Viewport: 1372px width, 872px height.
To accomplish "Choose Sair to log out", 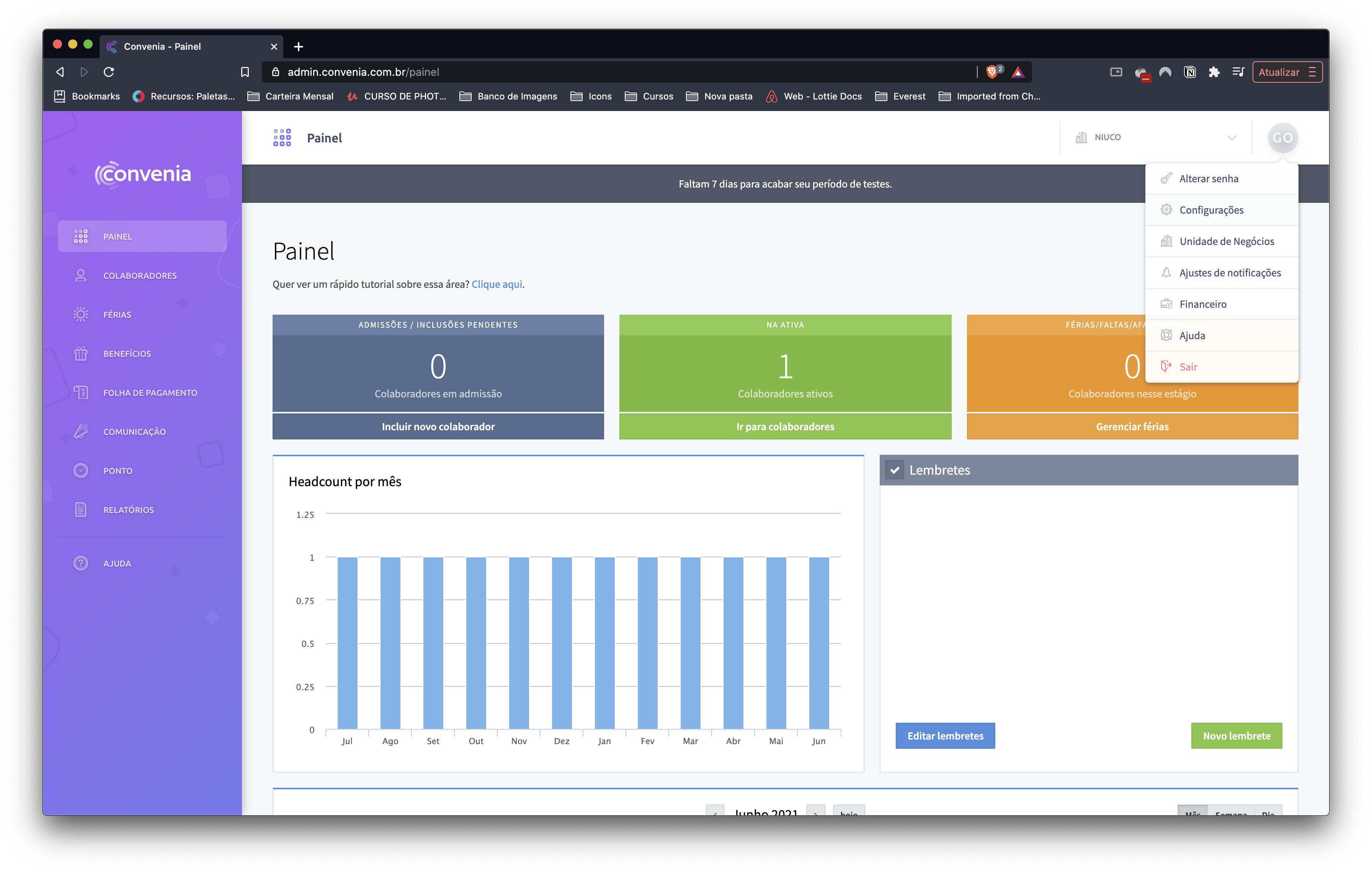I will pyautogui.click(x=1188, y=367).
